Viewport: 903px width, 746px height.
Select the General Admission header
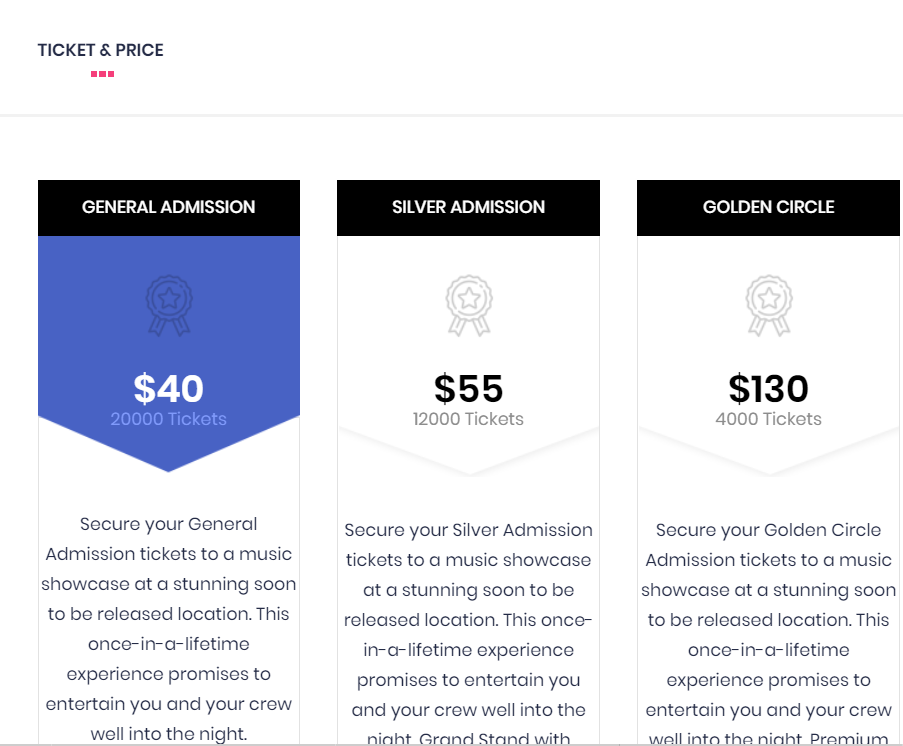click(x=169, y=207)
